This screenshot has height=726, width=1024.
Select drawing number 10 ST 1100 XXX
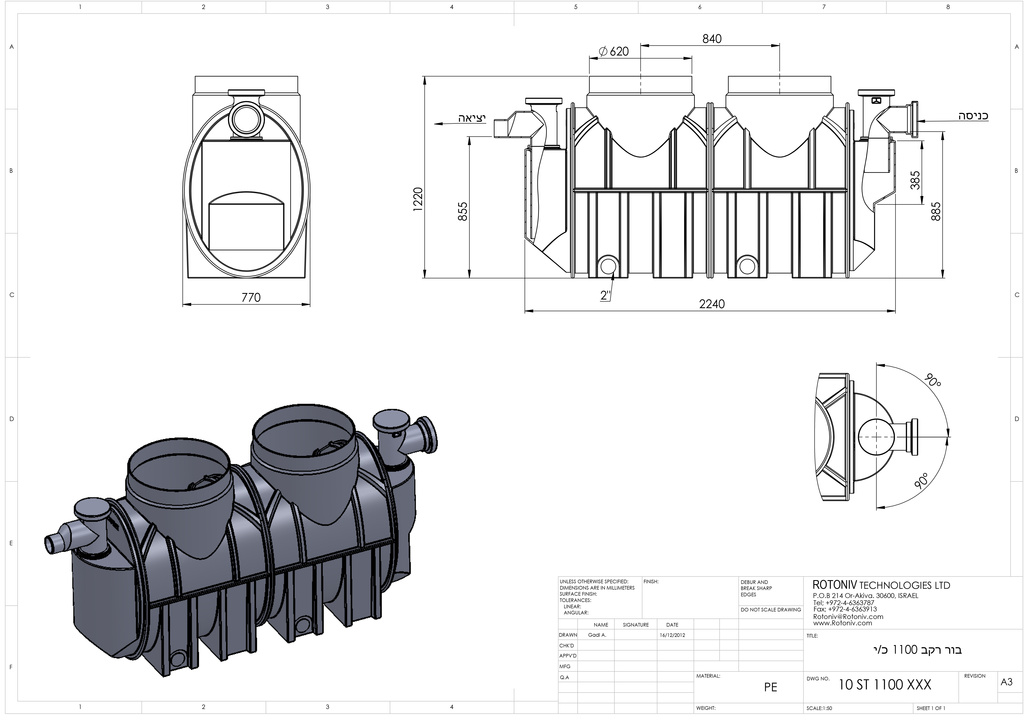click(885, 685)
